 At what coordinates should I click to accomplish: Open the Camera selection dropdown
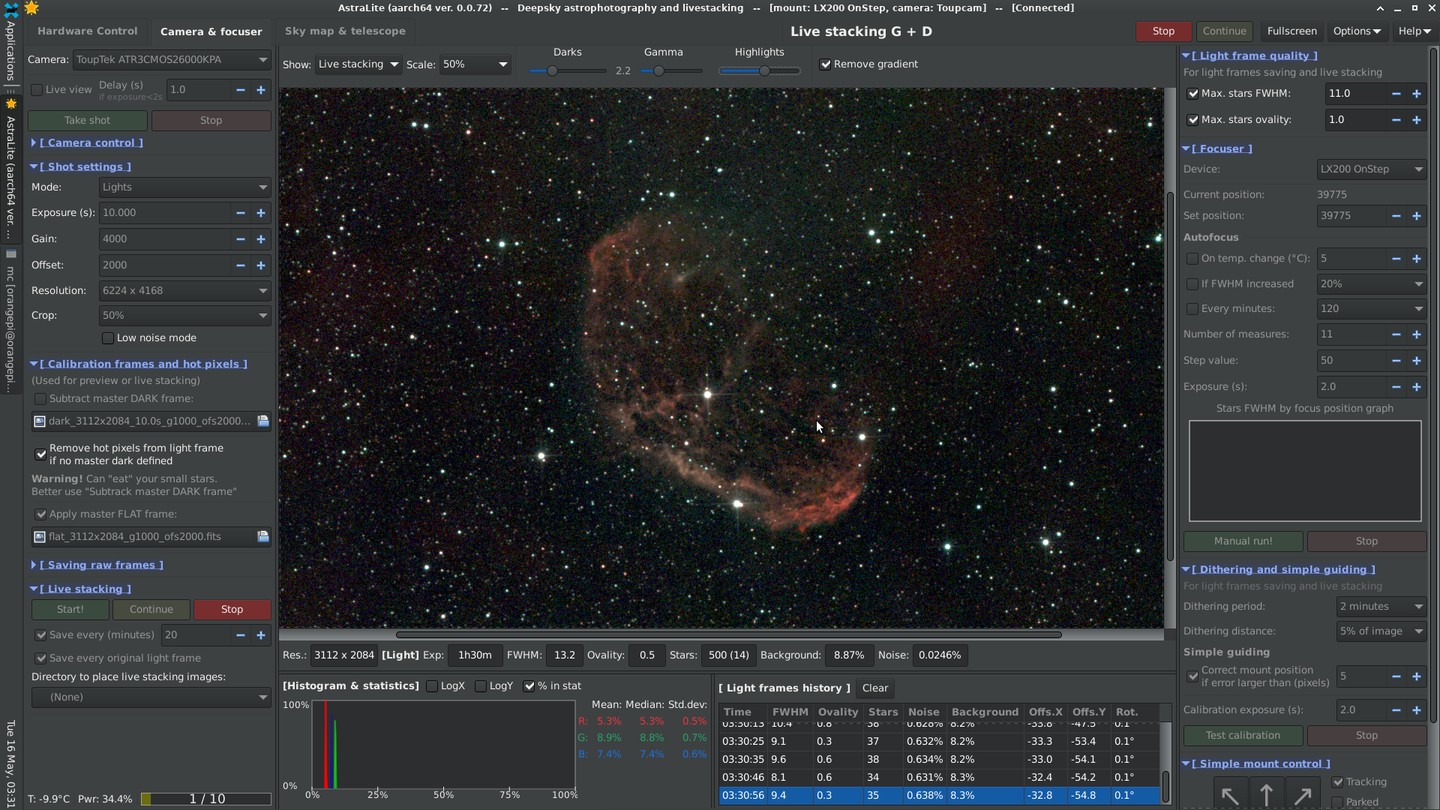pyautogui.click(x=171, y=60)
